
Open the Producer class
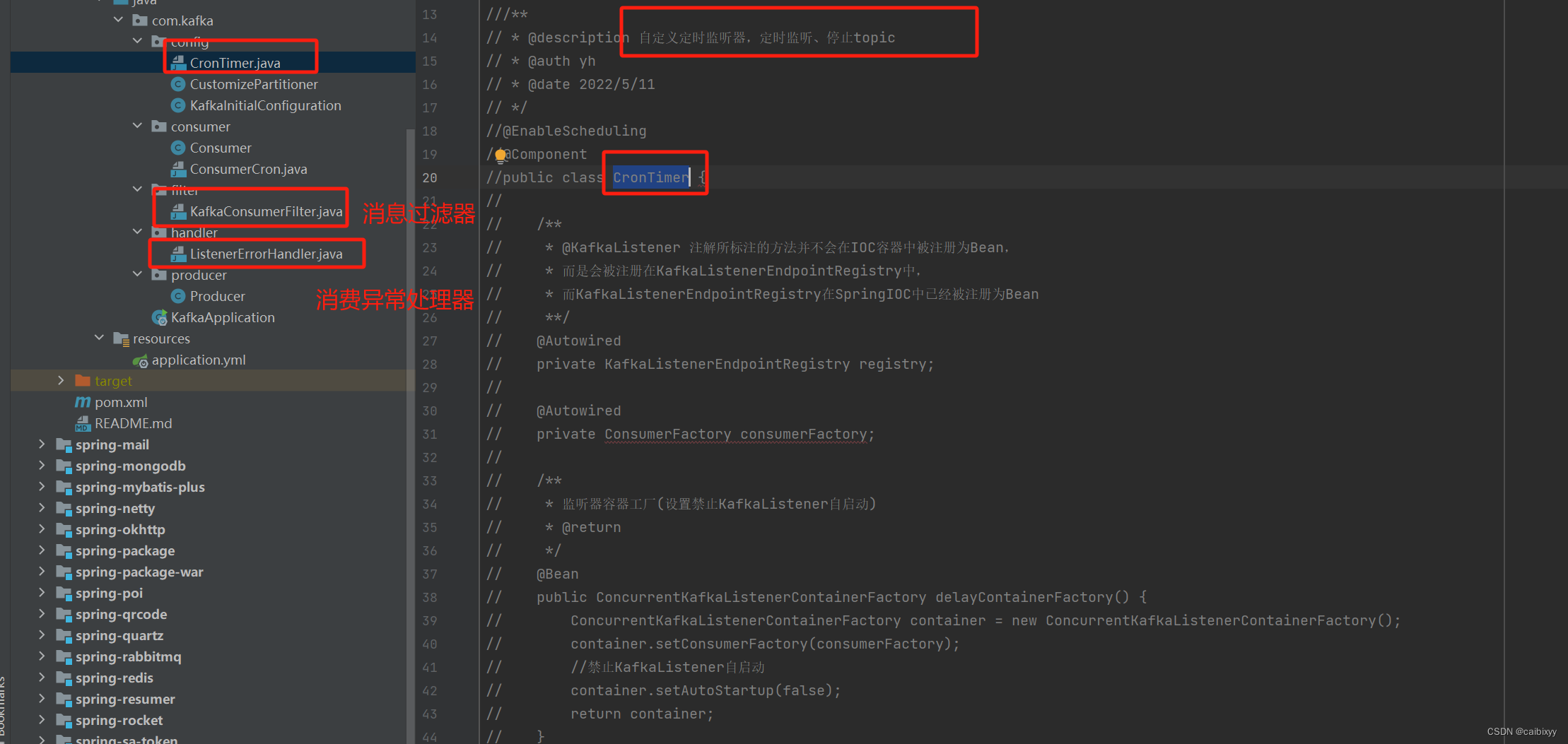pyautogui.click(x=217, y=296)
